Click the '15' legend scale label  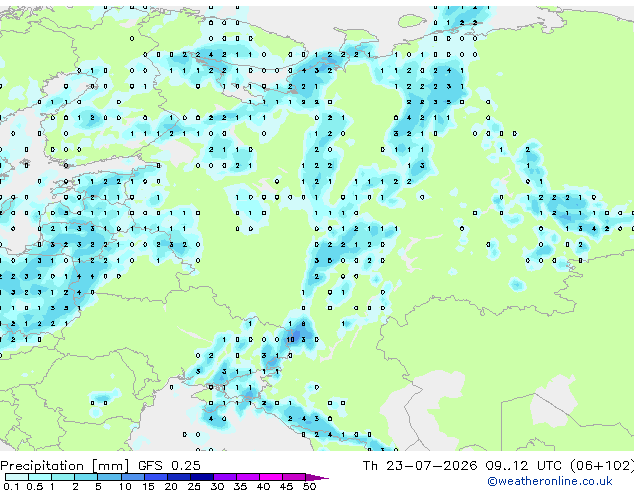(x=148, y=486)
